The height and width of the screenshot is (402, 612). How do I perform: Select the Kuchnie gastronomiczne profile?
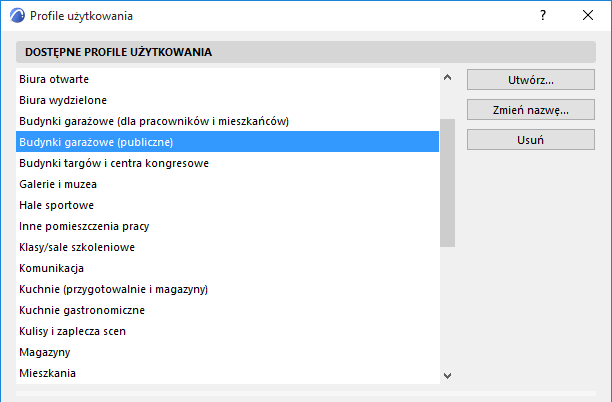click(228, 310)
